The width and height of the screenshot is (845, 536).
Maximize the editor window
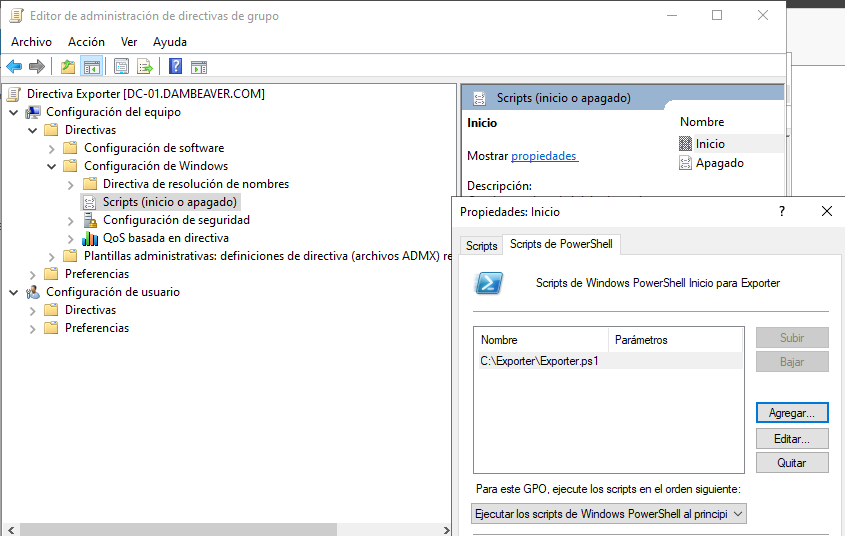(x=717, y=16)
